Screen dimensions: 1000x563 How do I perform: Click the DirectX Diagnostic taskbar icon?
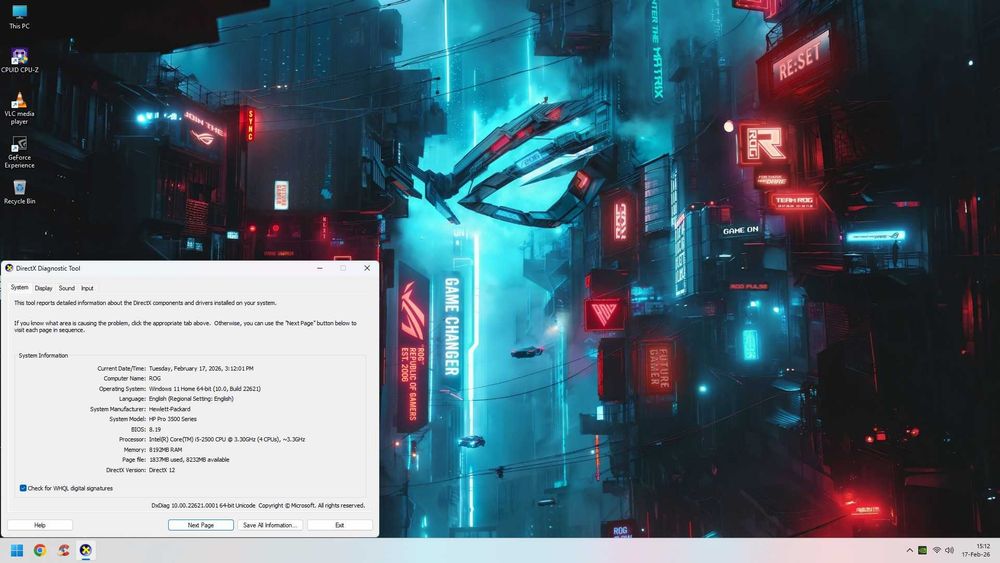[85, 550]
